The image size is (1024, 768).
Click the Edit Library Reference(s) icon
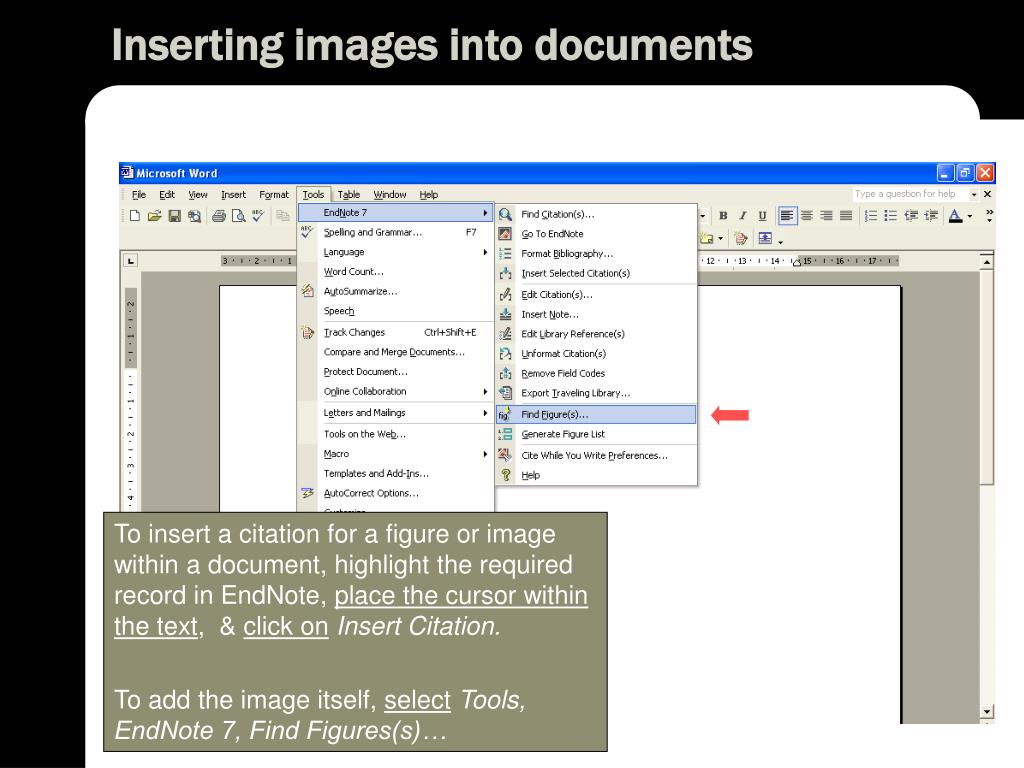point(505,334)
